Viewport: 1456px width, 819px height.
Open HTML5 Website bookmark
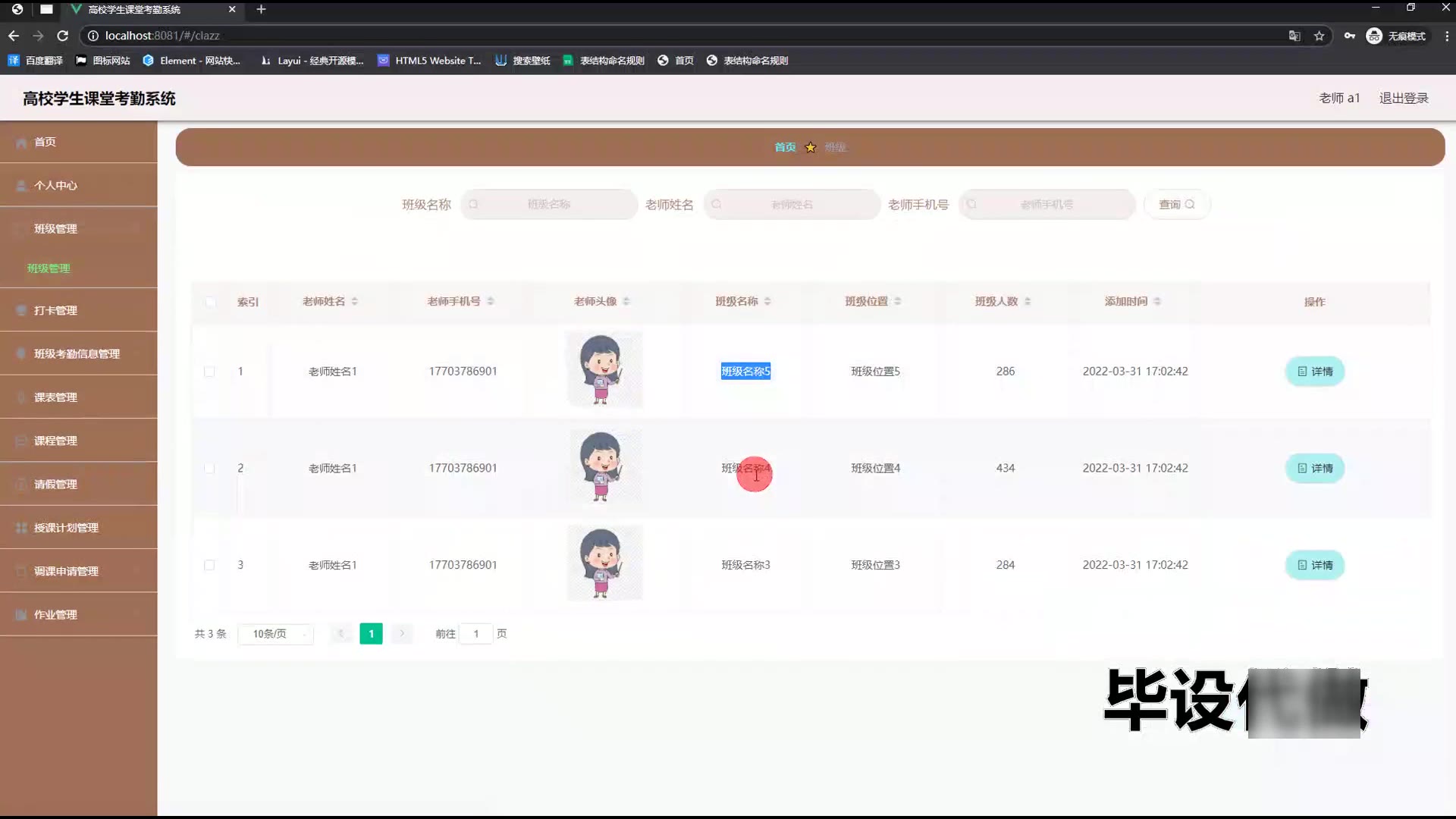(429, 61)
